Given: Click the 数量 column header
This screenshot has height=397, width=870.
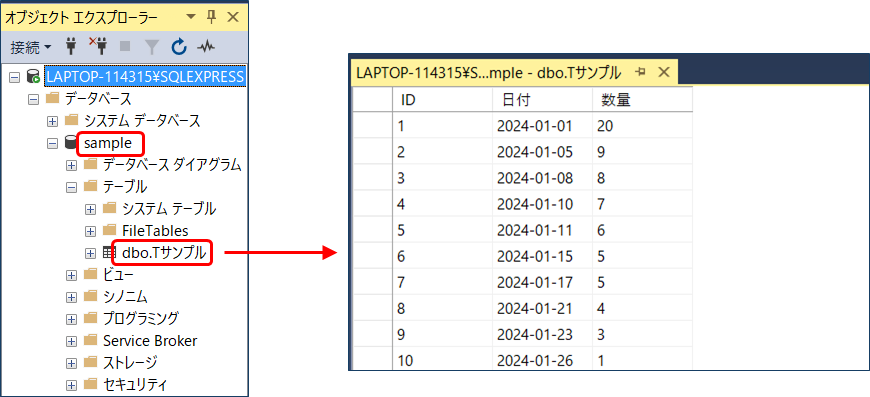Looking at the screenshot, I should [x=642, y=100].
